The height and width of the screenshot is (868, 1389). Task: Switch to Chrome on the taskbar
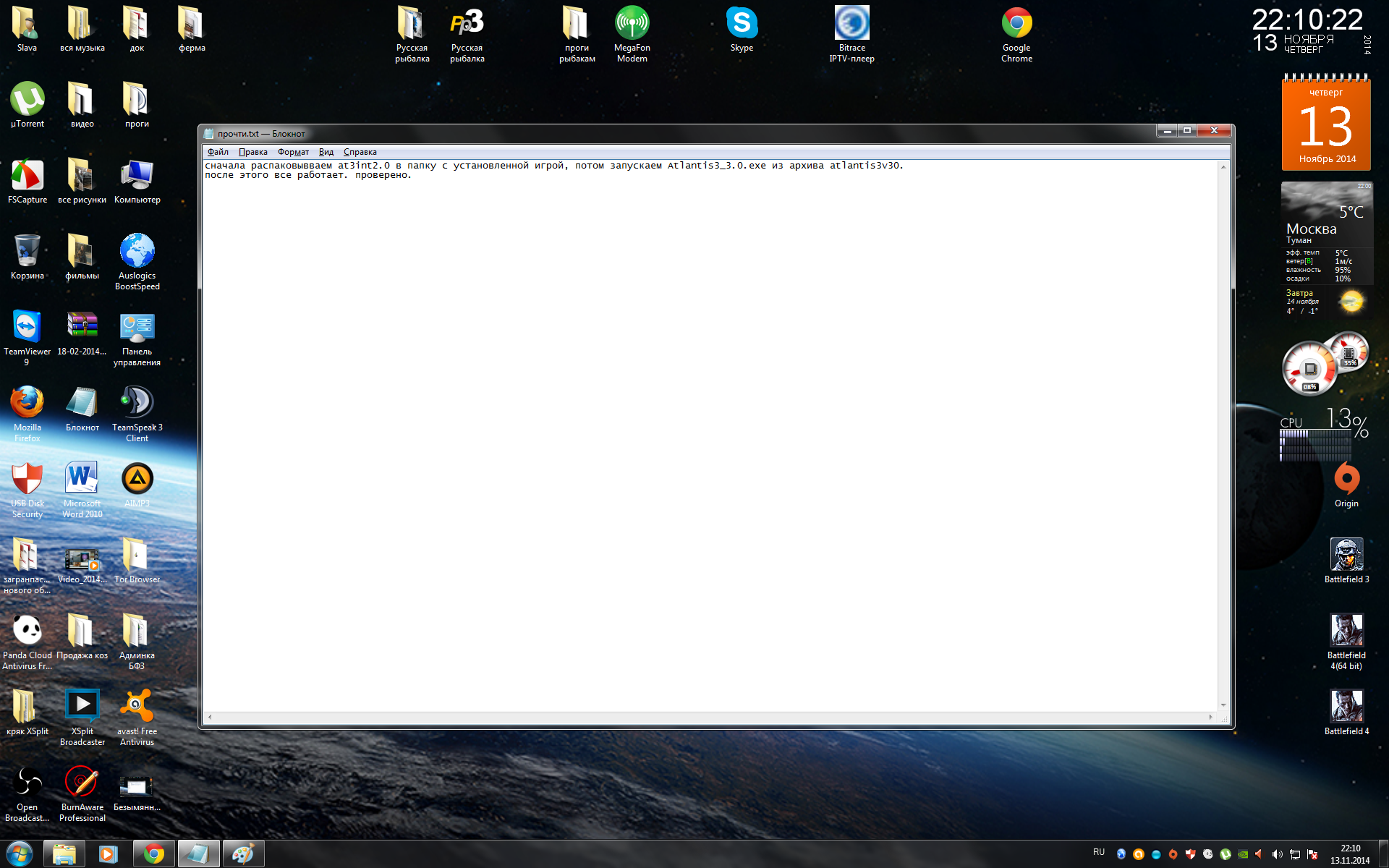pos(153,854)
